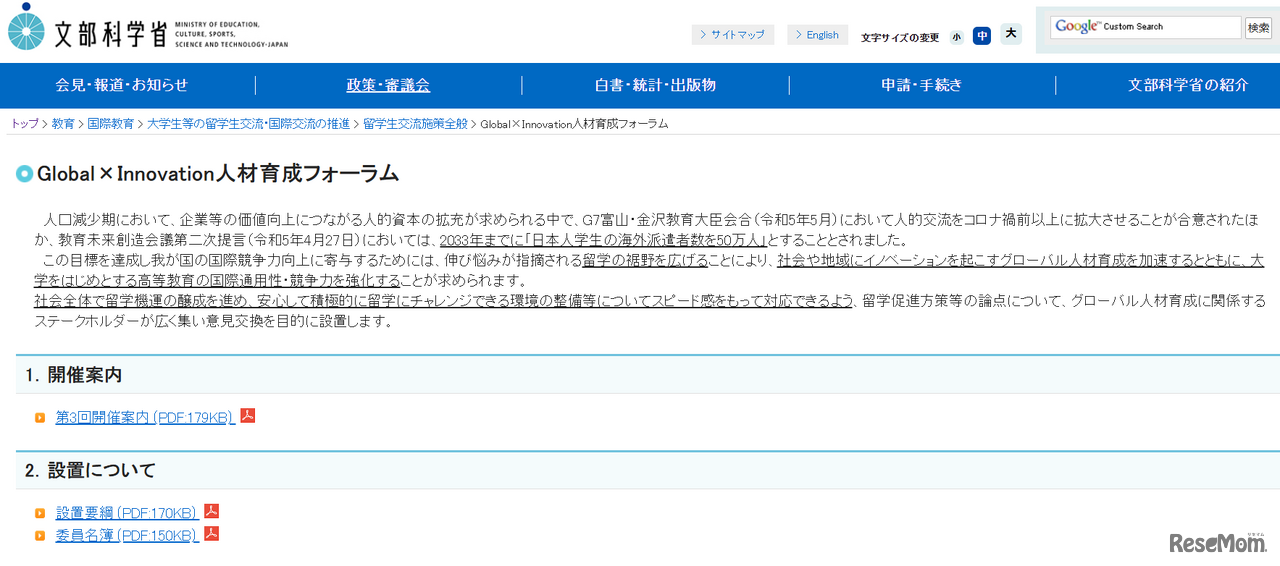Click PDF icon next to 設置要綱
The image size is (1280, 566).
tap(212, 512)
